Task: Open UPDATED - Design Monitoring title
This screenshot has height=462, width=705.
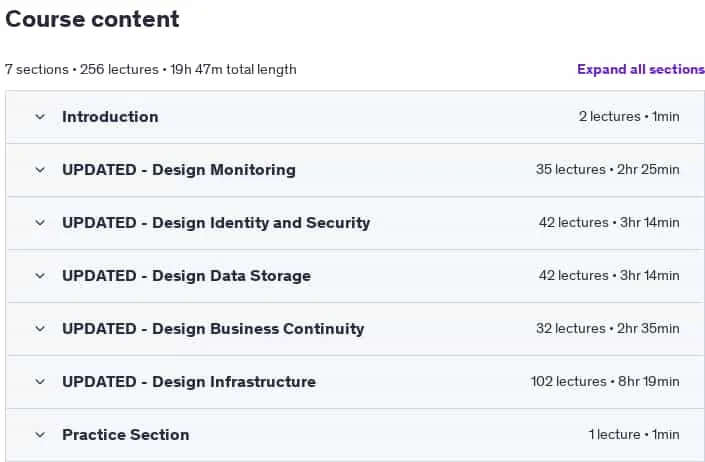Action: (179, 170)
